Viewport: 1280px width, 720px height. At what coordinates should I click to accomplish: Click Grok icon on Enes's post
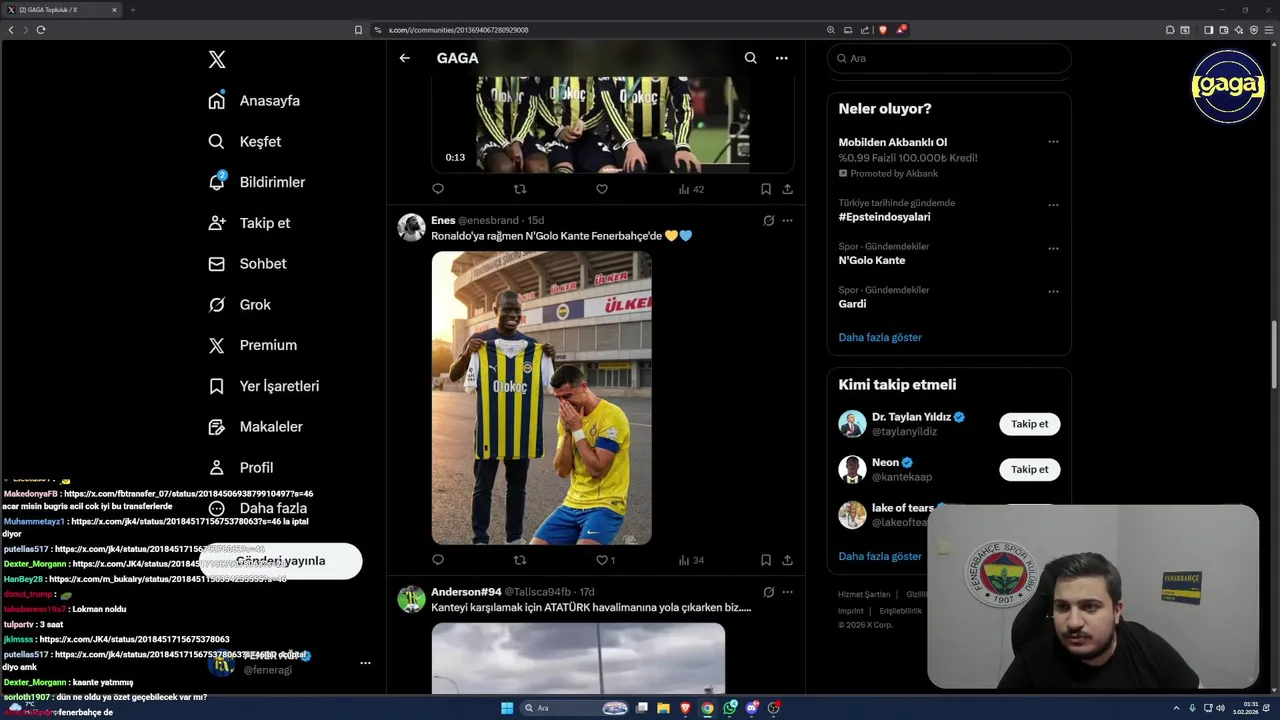[769, 221]
